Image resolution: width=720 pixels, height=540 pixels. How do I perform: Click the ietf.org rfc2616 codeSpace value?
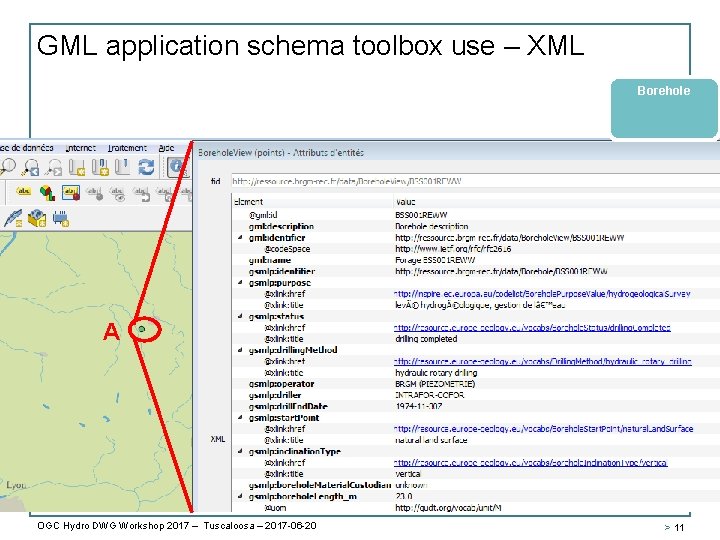(x=453, y=249)
